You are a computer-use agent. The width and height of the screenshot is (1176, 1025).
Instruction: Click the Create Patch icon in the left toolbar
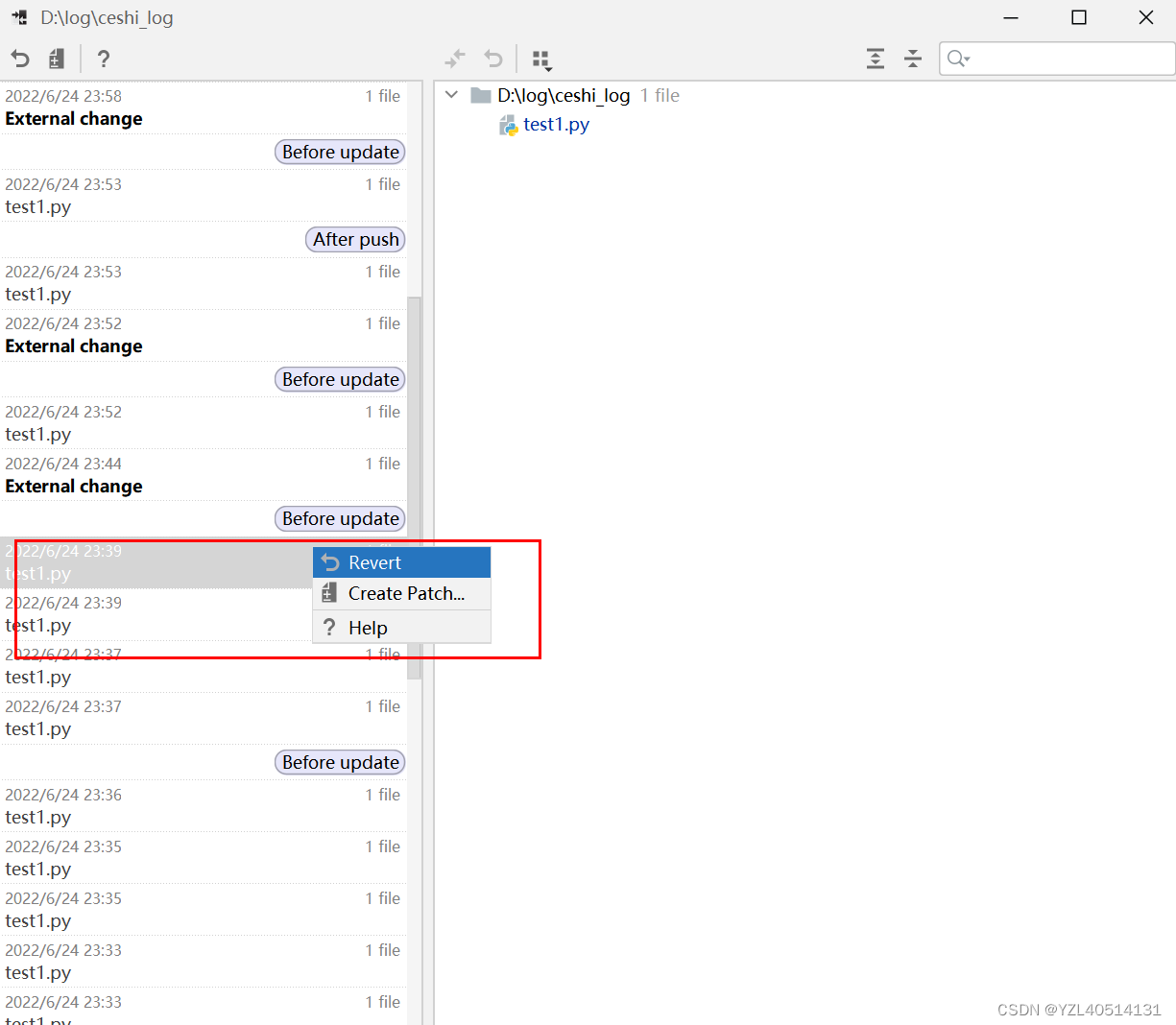click(x=57, y=60)
